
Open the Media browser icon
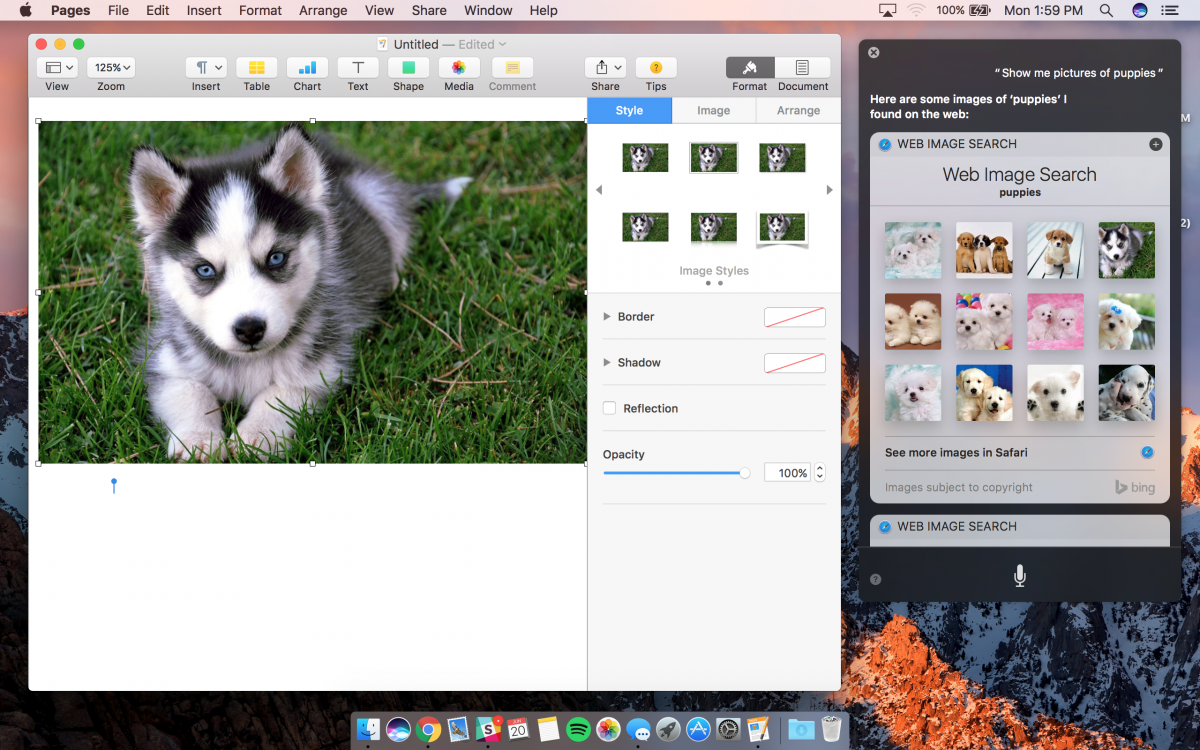459,68
